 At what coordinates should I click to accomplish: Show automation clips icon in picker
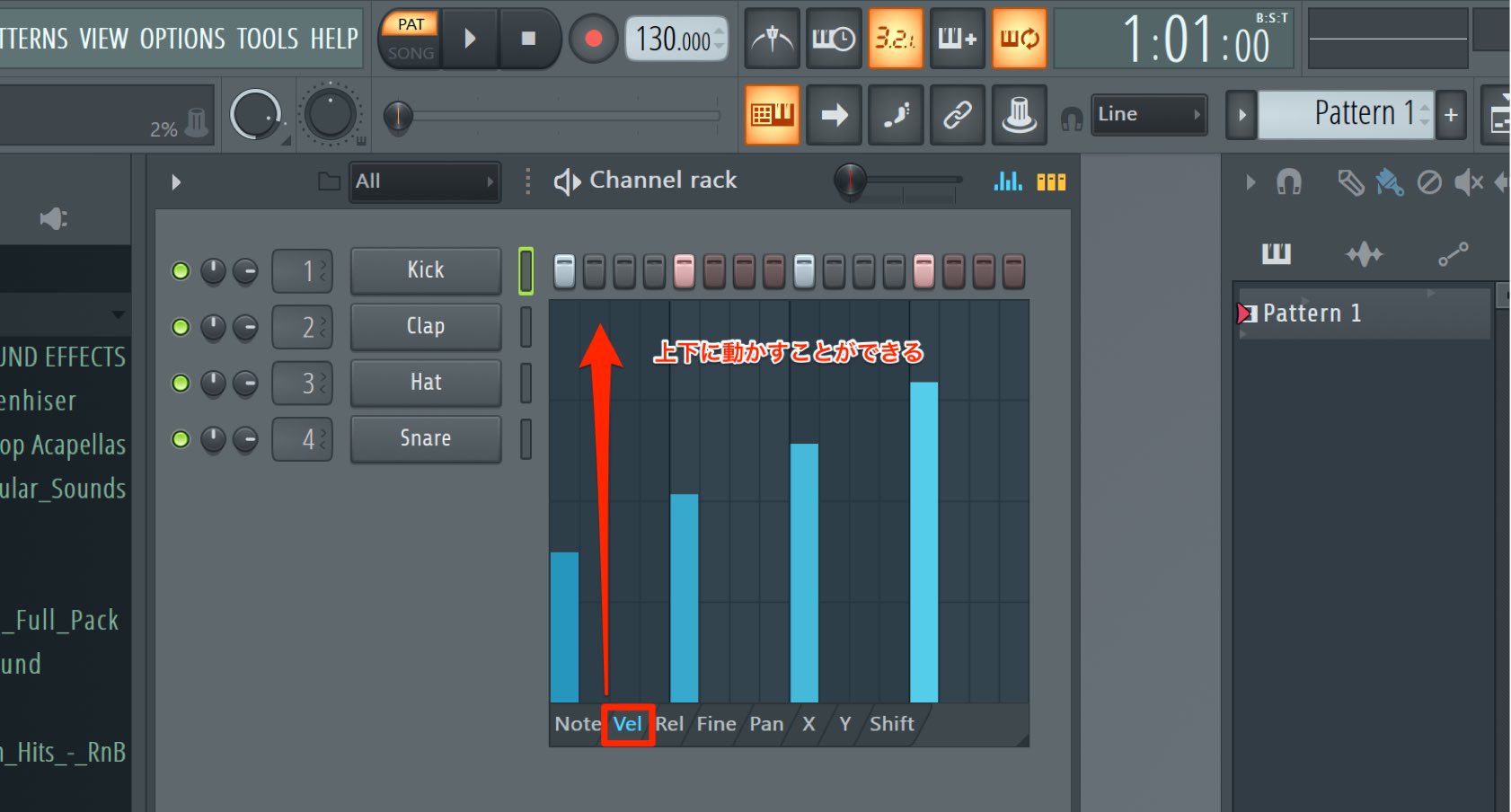click(1453, 254)
